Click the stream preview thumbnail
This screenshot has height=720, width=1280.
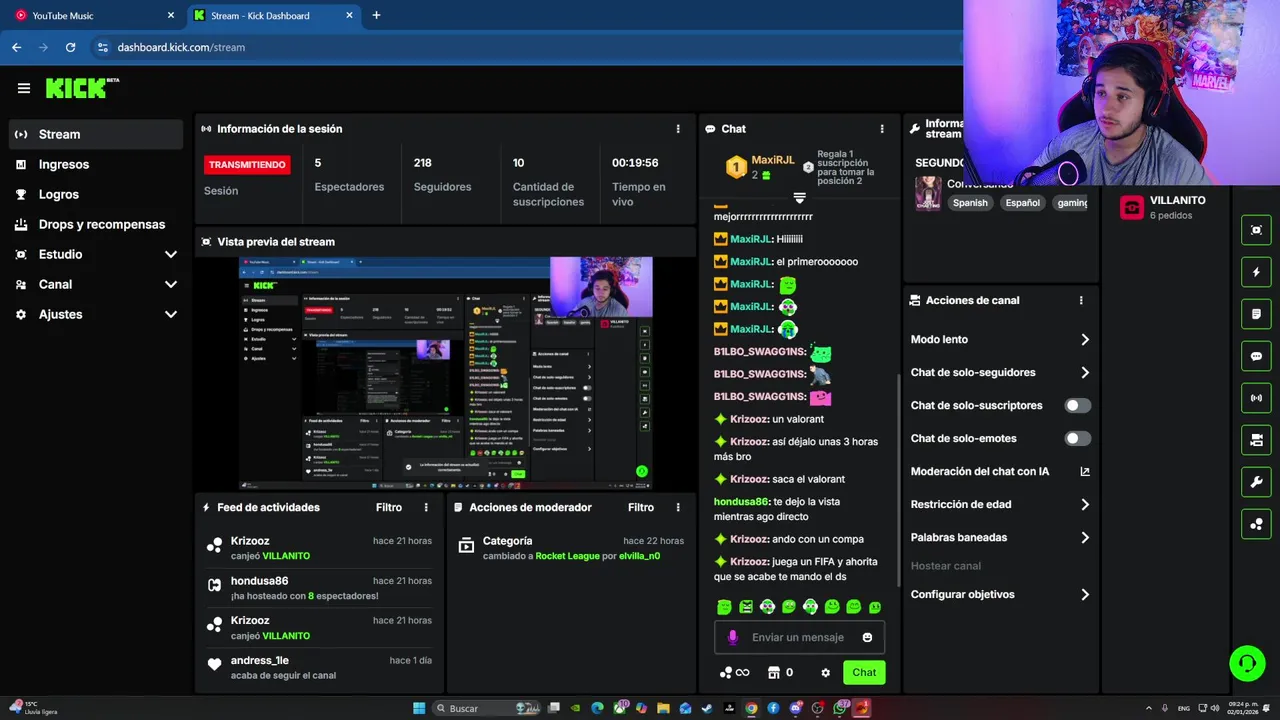coord(445,373)
